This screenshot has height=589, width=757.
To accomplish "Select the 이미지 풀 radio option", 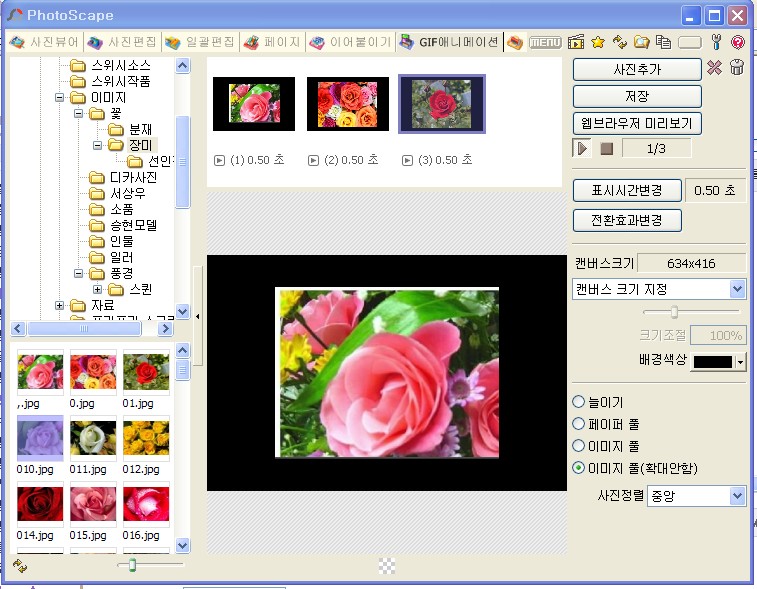I will 578,446.
